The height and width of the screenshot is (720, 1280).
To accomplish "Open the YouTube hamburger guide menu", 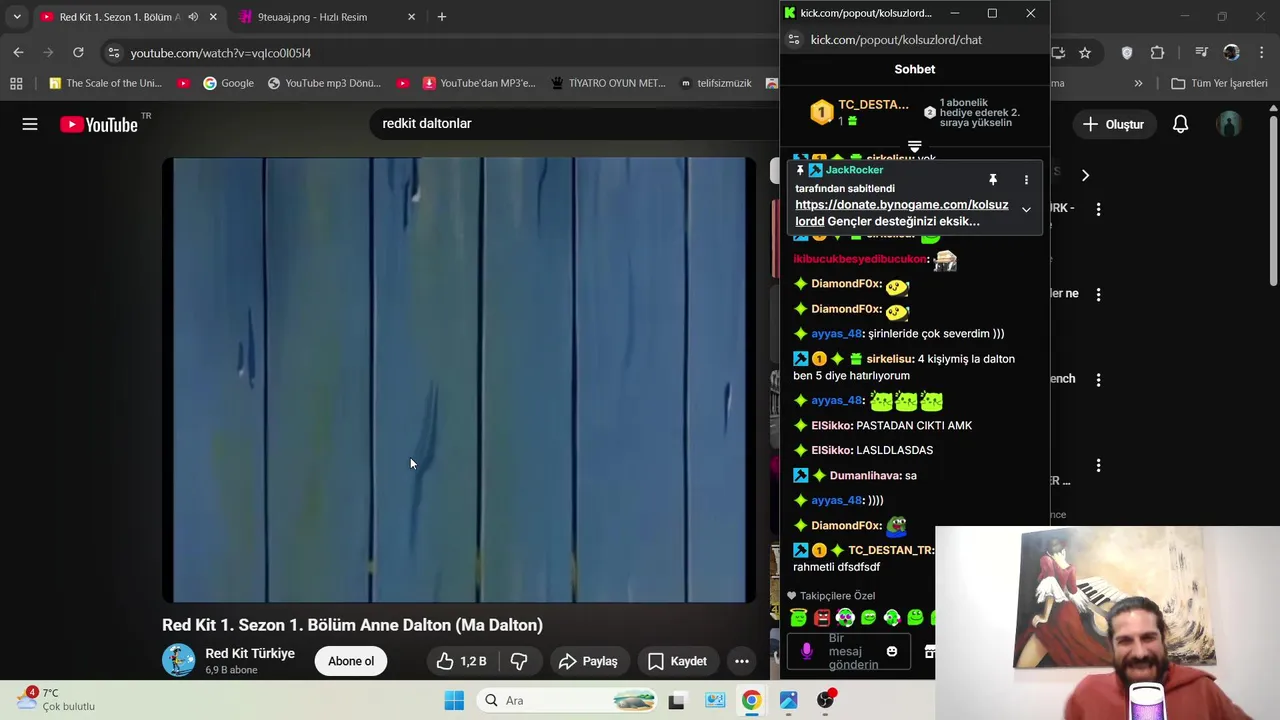I will (x=30, y=124).
